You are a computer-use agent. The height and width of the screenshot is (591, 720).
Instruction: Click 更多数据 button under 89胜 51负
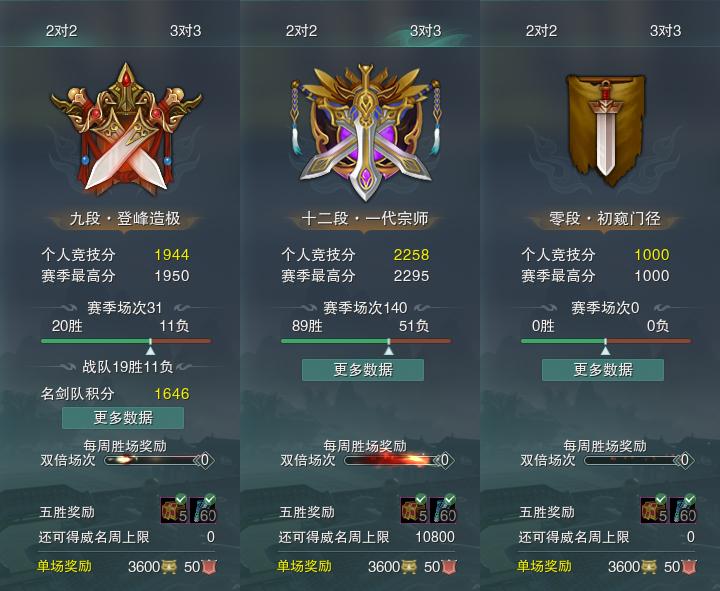click(363, 370)
